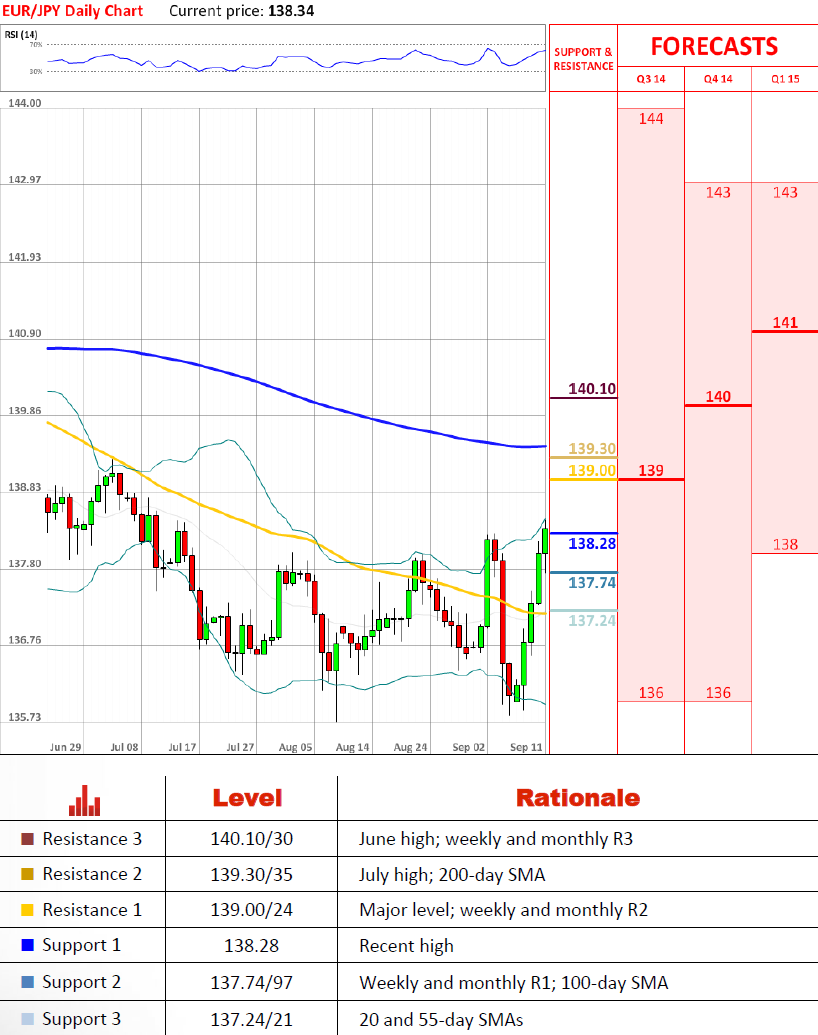
Task: Click the Resistance 1 yellow color swatch
Action: point(27,910)
